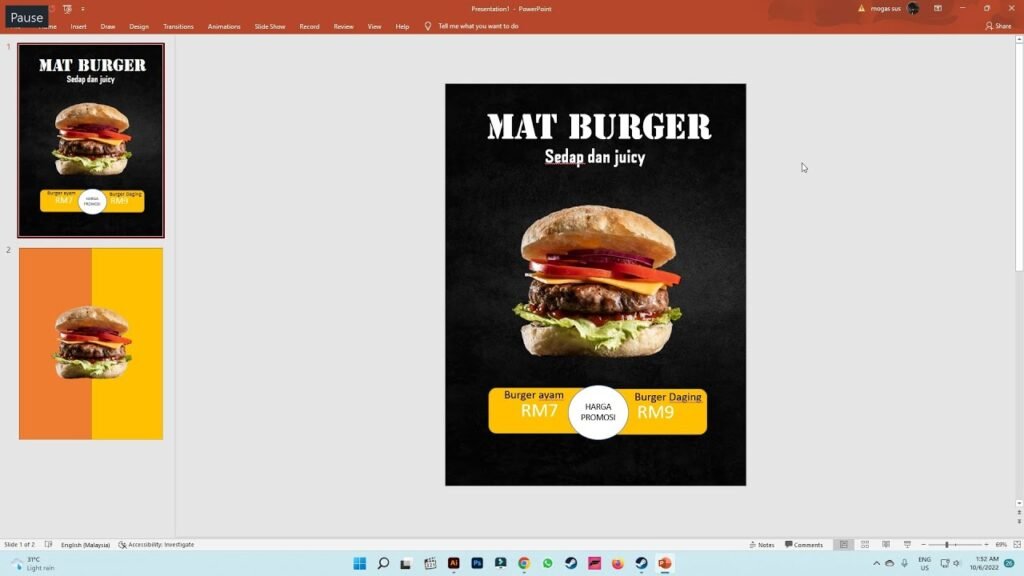
Task: Open Reading View from status bar
Action: point(884,545)
